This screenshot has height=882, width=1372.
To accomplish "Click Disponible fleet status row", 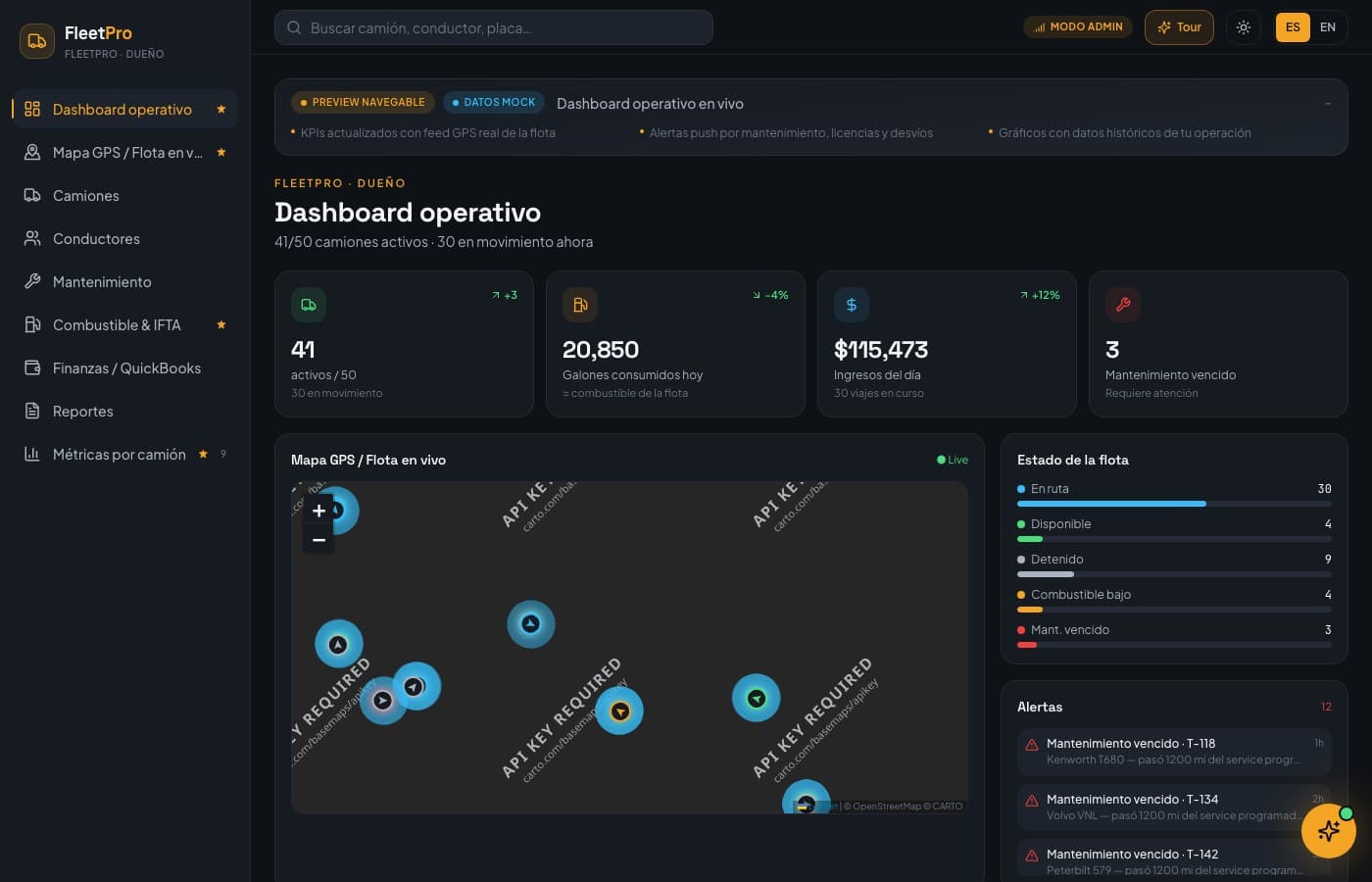I will coord(1174,529).
